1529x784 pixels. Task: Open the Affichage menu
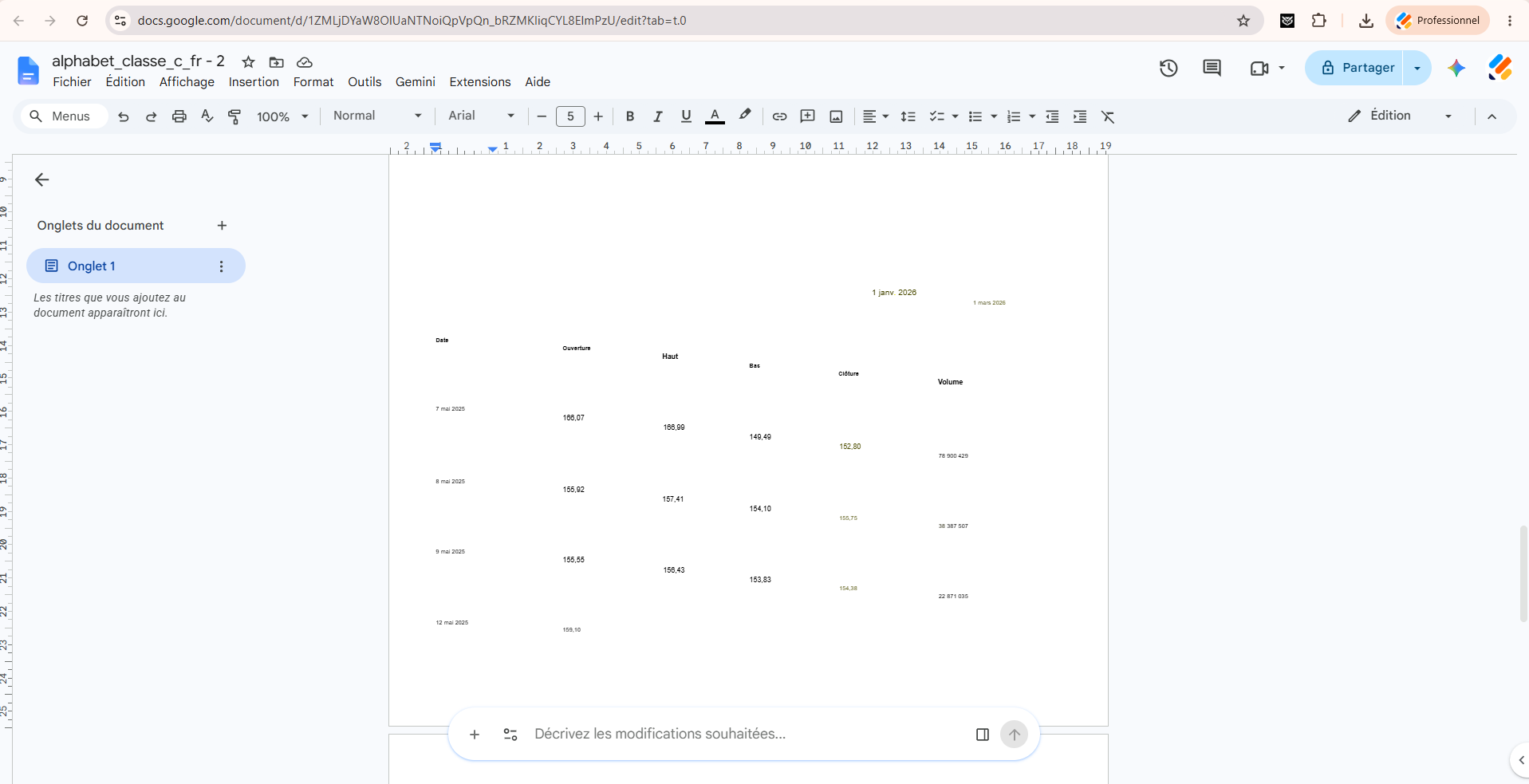tap(187, 82)
